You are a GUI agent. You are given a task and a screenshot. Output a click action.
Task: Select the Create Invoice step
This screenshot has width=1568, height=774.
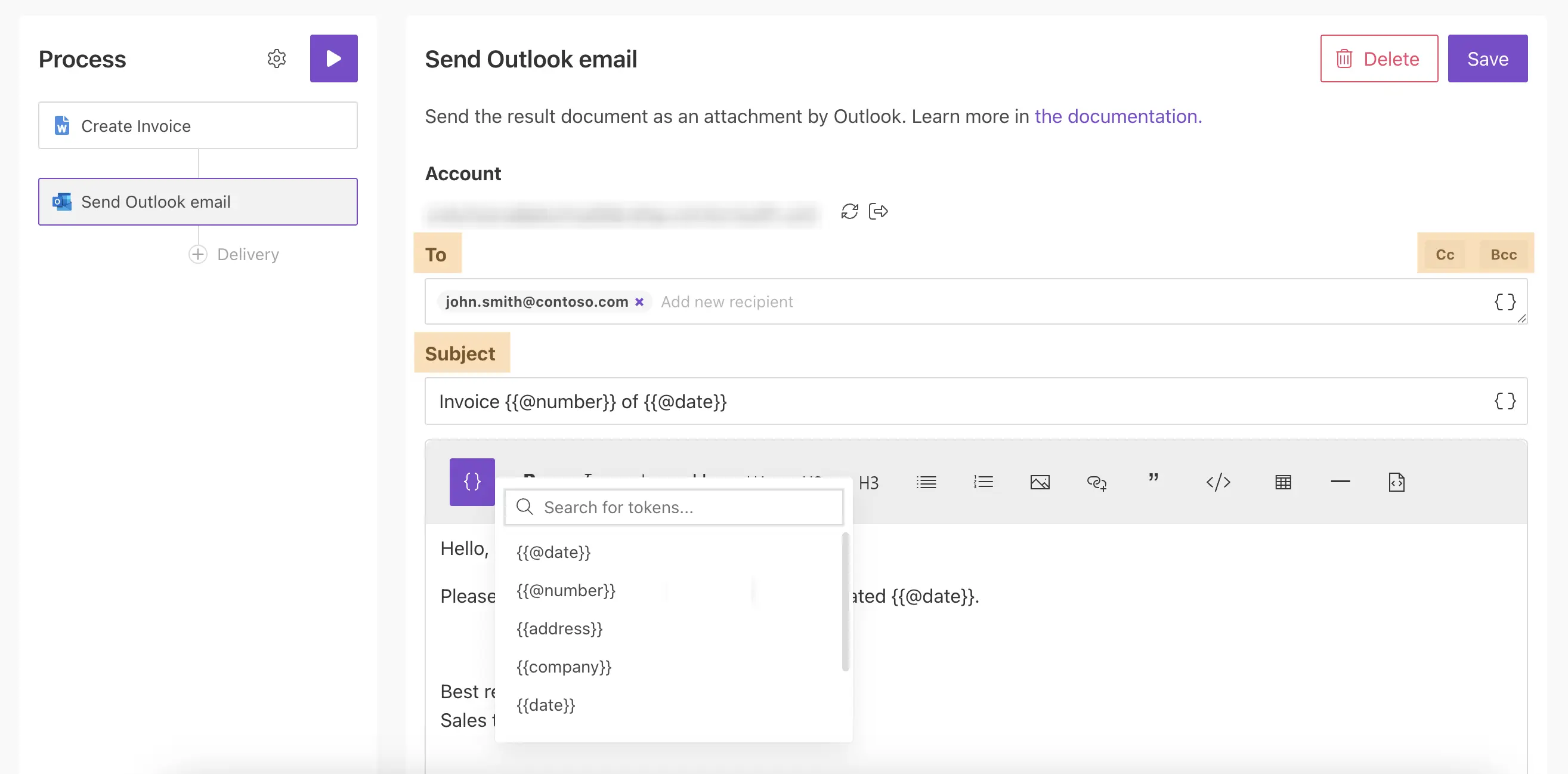coord(198,125)
